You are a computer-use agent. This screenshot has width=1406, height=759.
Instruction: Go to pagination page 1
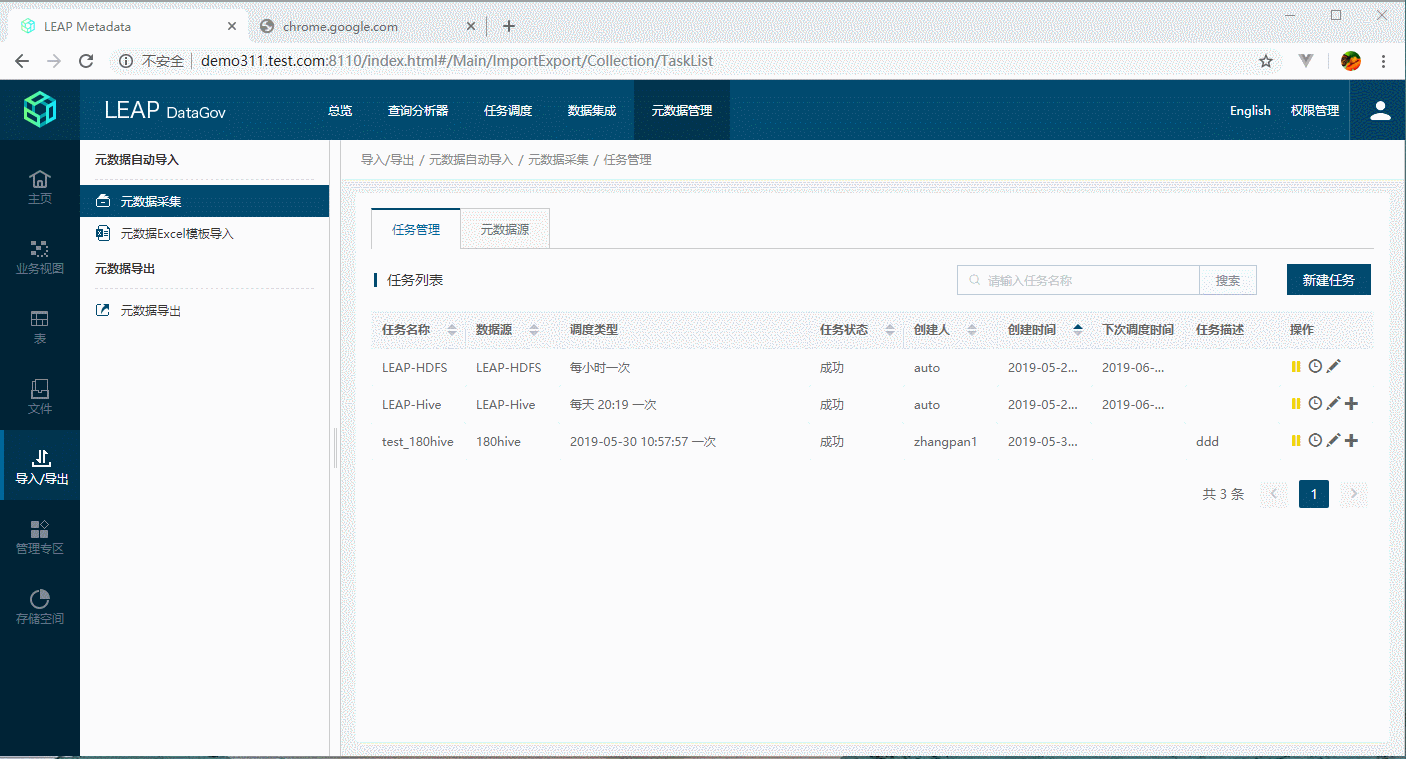click(1314, 493)
